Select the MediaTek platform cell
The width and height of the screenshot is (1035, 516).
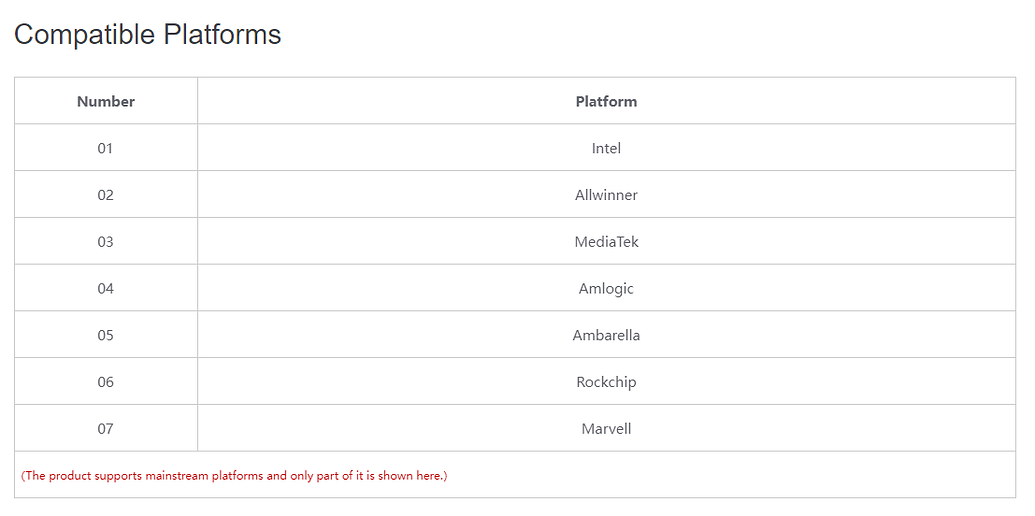(606, 242)
